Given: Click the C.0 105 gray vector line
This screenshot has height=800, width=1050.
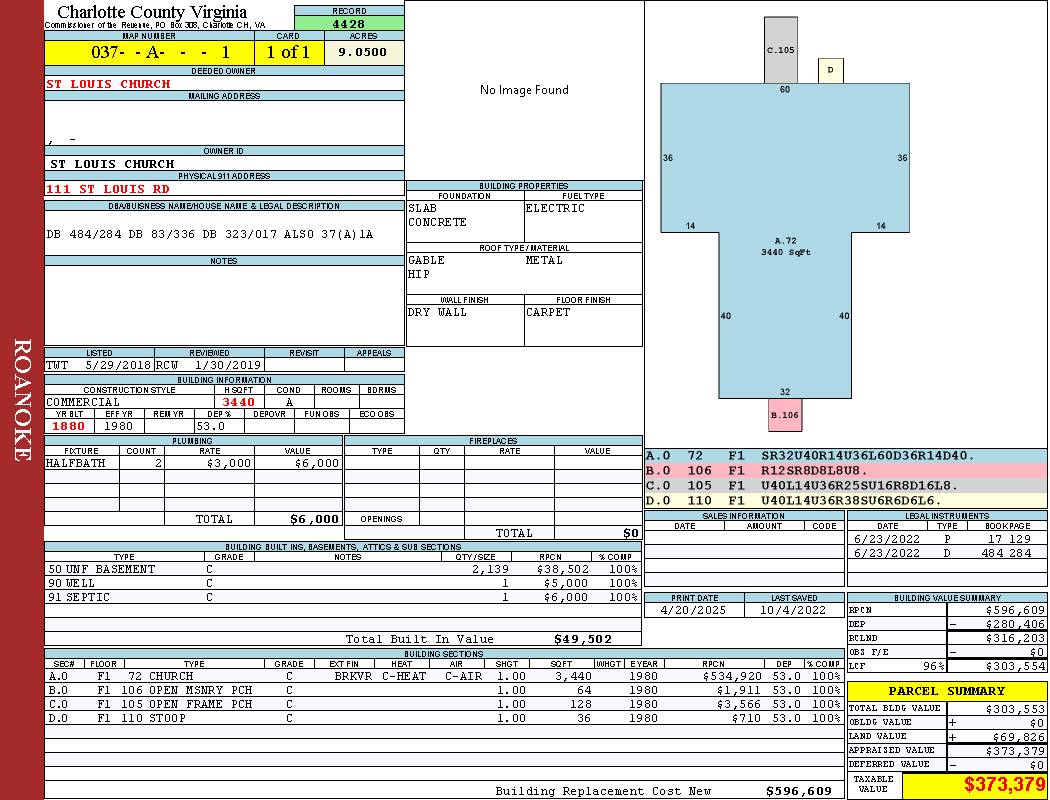Looking at the screenshot, I should pyautogui.click(x=846, y=485).
